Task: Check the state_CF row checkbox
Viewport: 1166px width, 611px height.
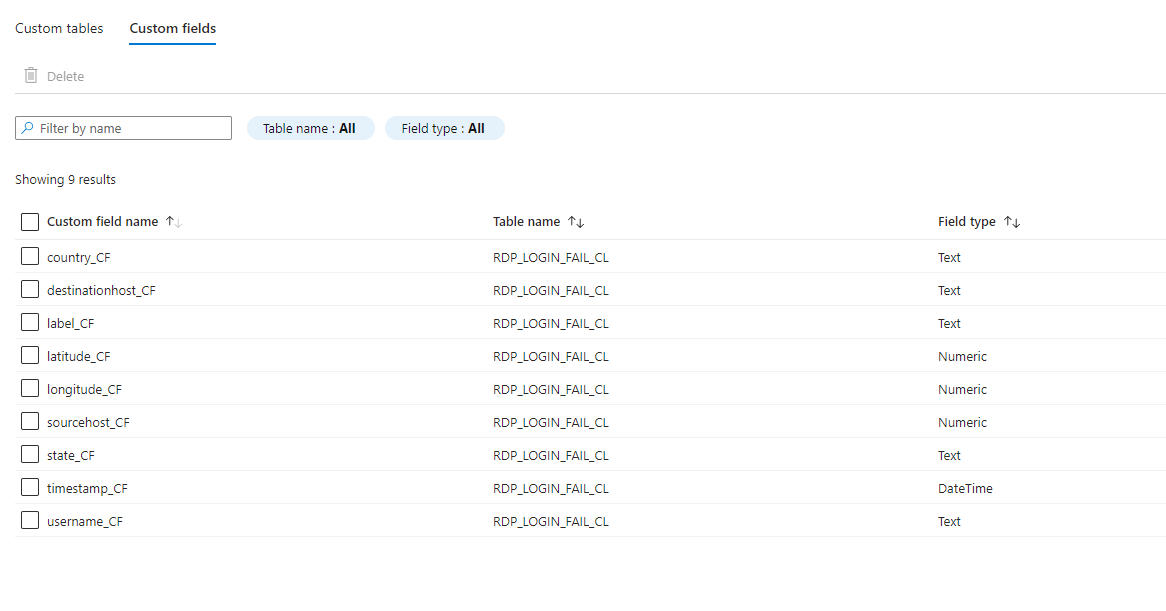Action: [30, 454]
